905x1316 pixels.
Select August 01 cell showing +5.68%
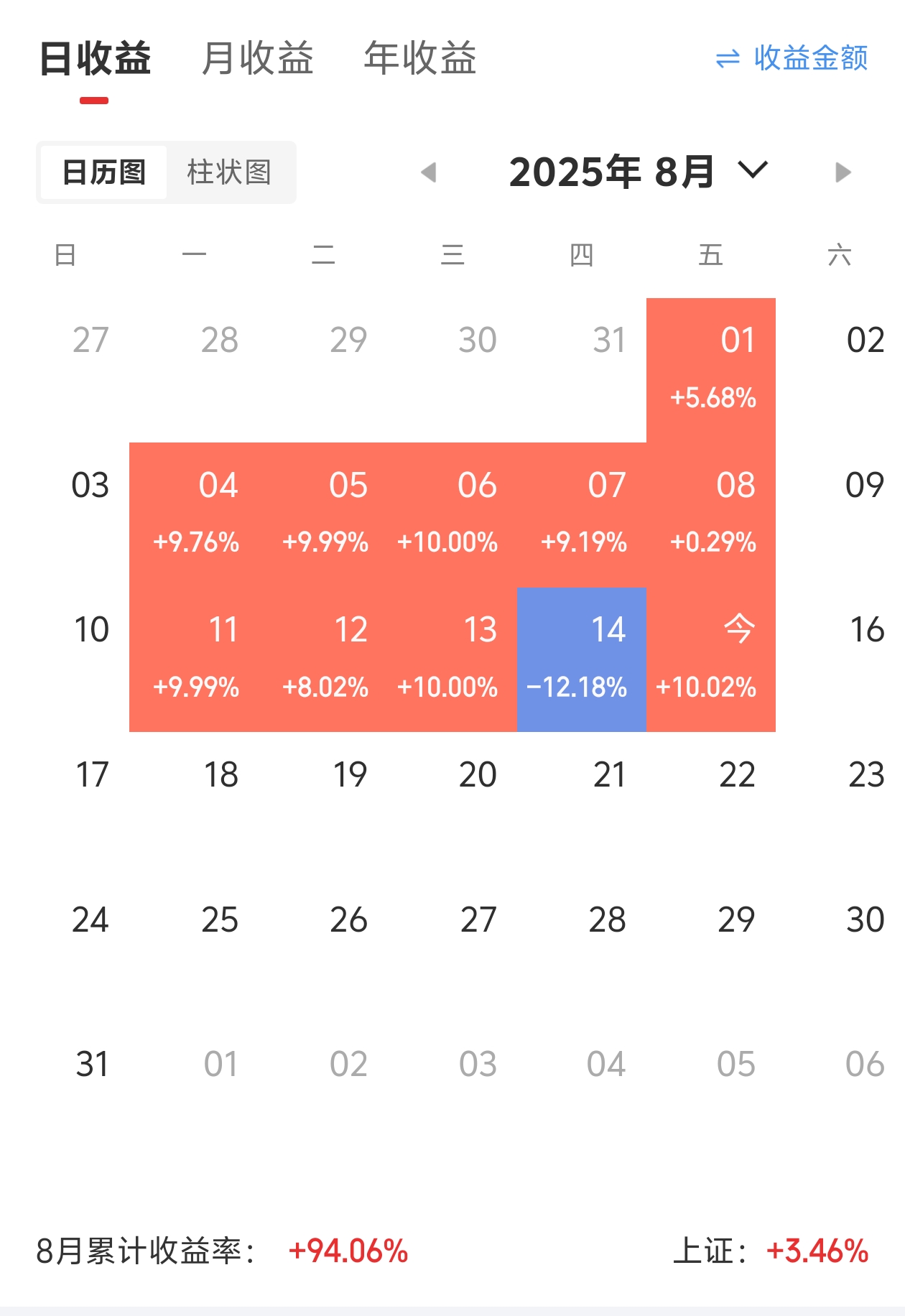point(711,370)
